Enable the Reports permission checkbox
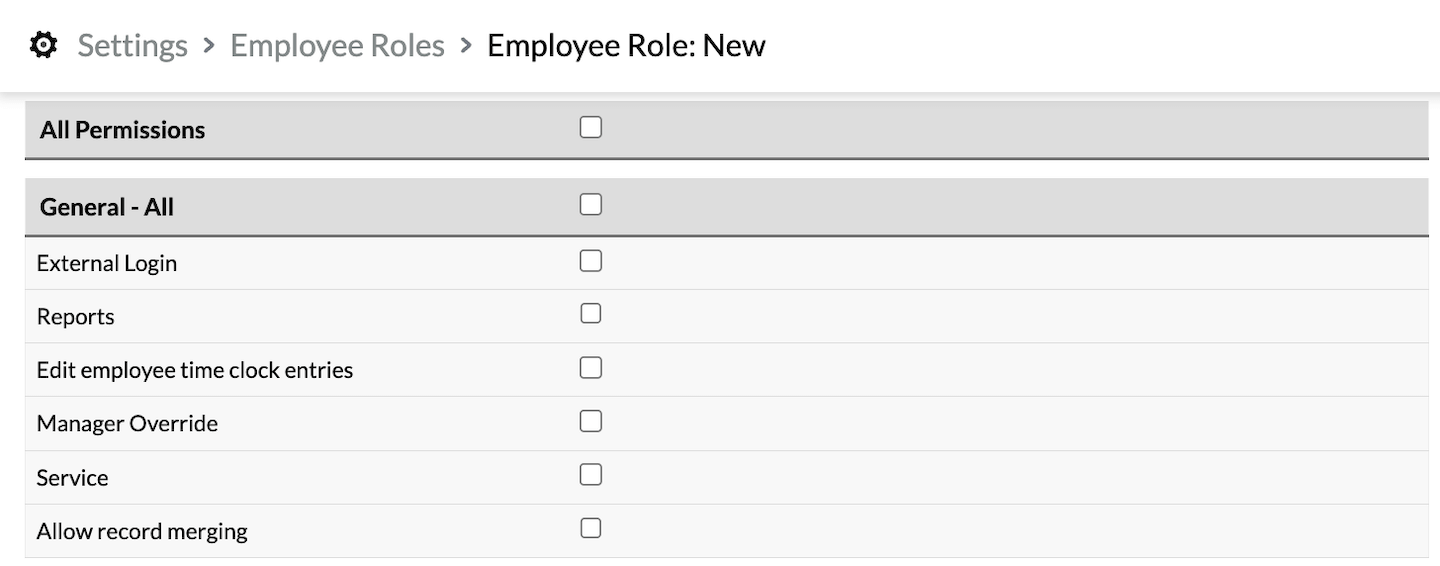1440x566 pixels. (591, 314)
